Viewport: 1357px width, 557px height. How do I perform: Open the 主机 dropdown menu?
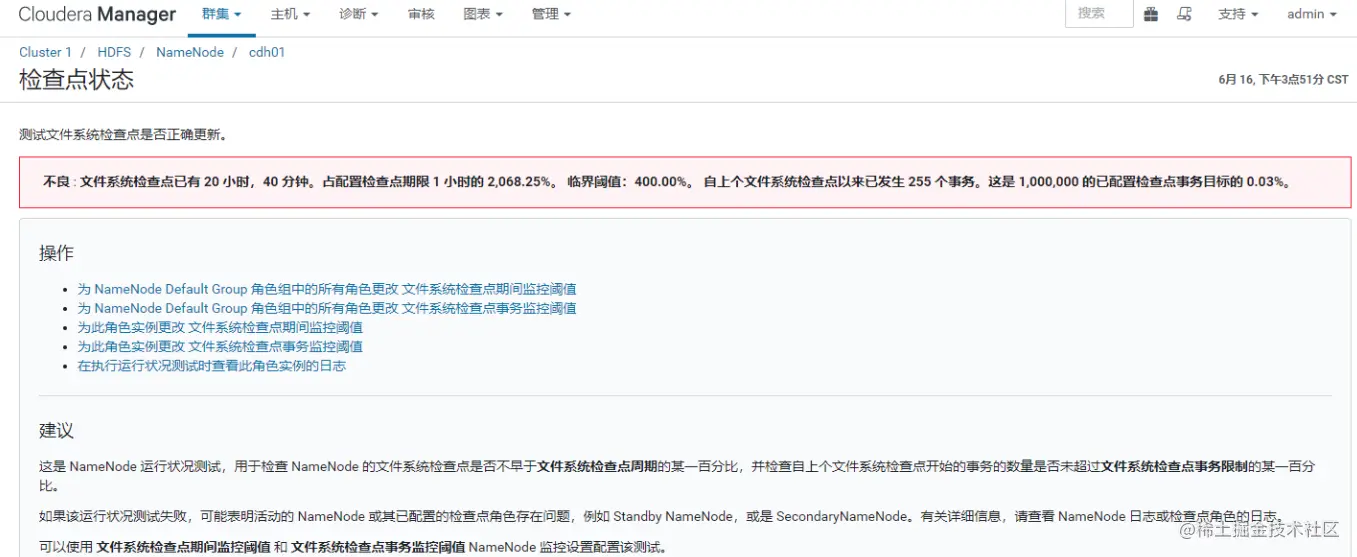click(x=290, y=14)
